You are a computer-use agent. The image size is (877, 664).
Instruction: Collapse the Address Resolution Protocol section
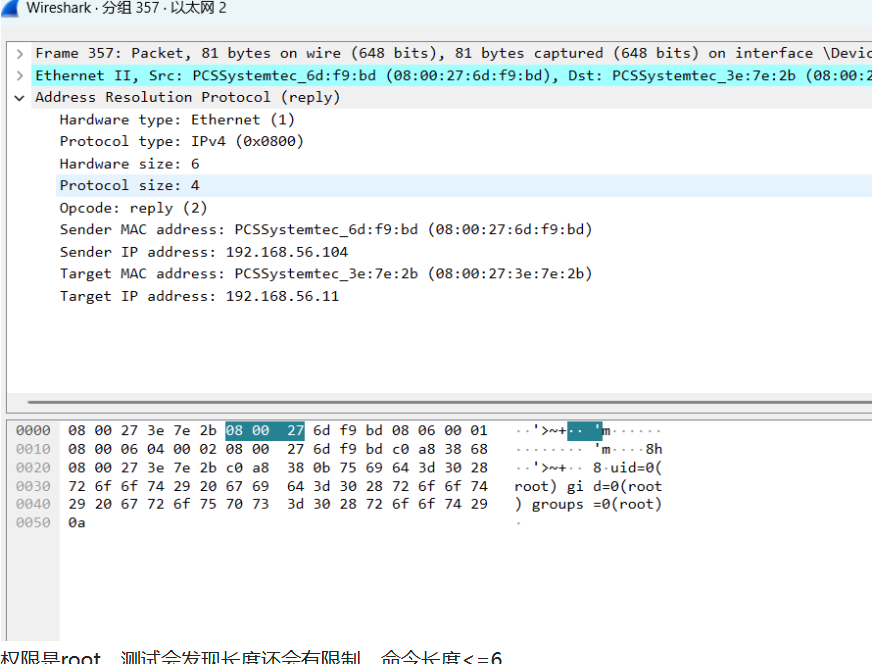click(20, 98)
